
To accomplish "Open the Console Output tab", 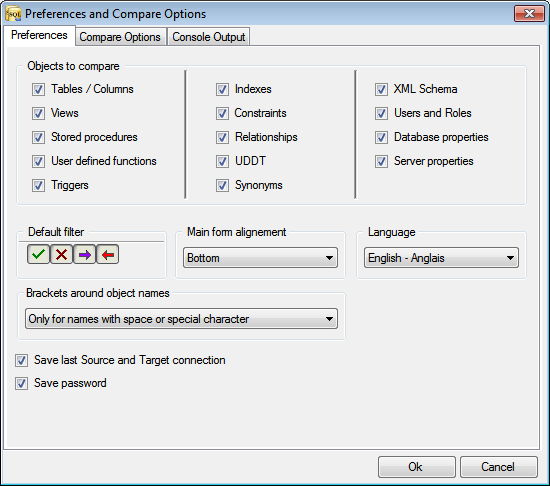I will [209, 37].
